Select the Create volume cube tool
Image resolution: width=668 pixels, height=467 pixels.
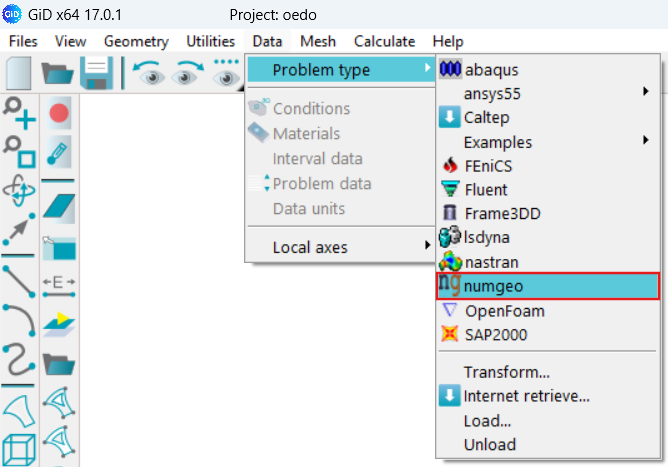pyautogui.click(x=19, y=450)
